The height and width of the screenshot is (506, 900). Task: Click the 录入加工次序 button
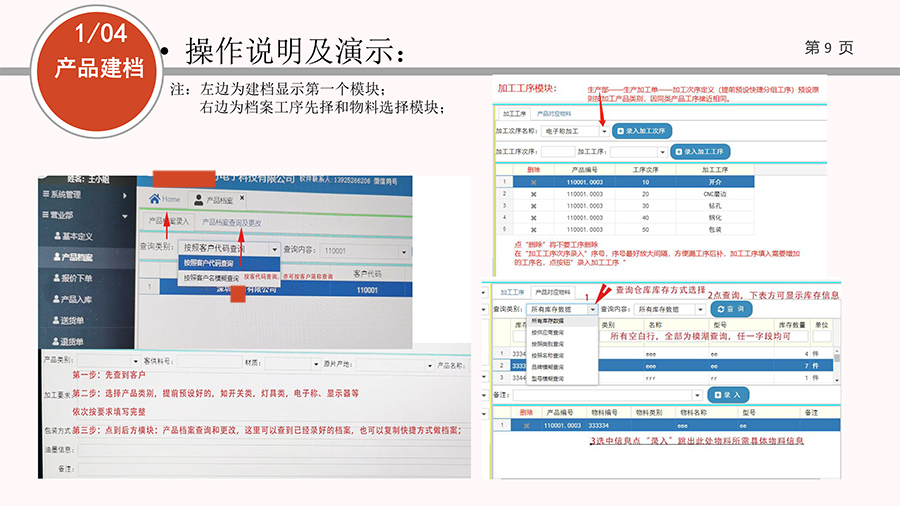point(642,131)
